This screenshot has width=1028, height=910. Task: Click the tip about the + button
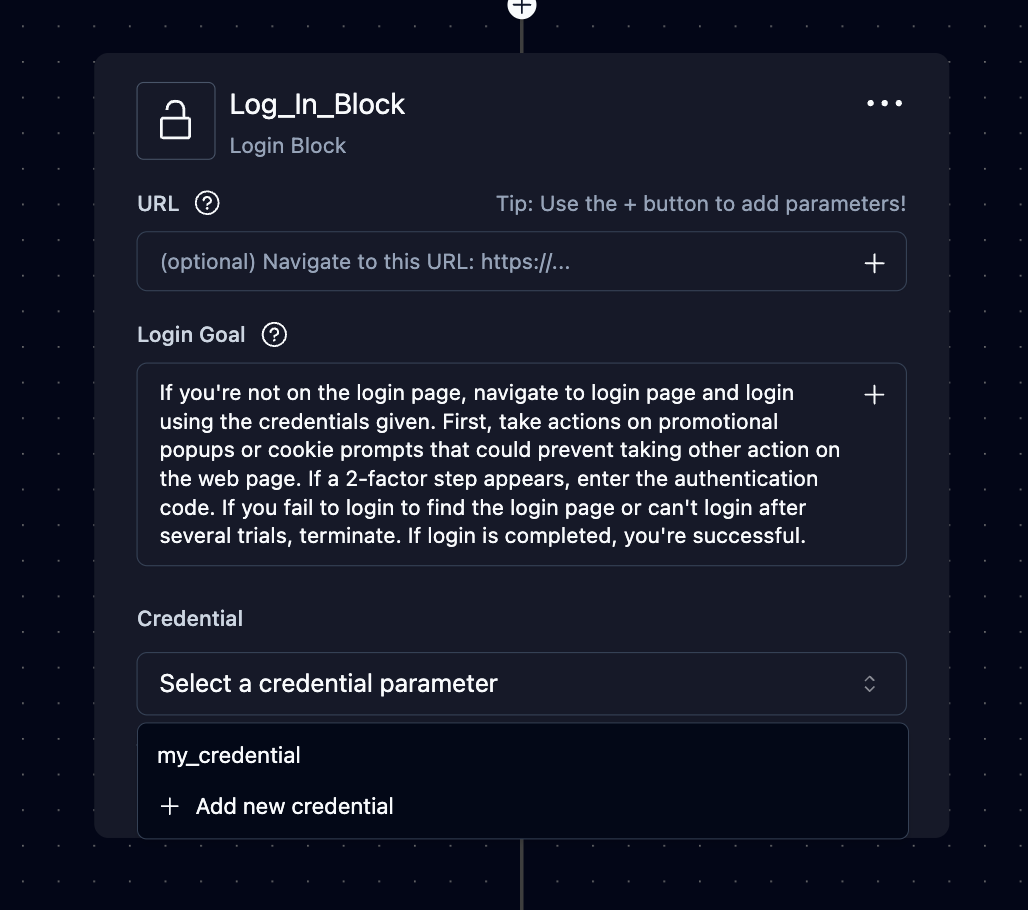700,204
